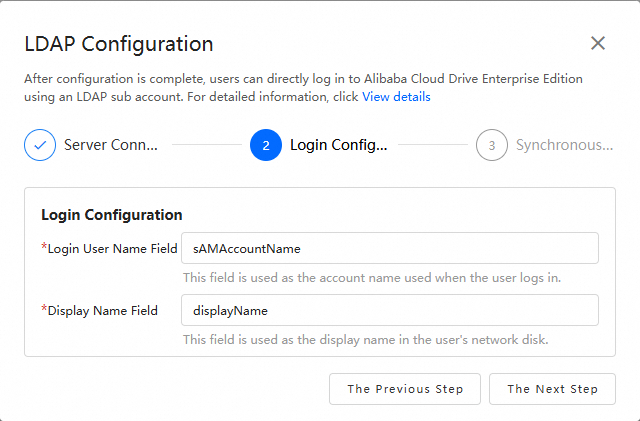Click the network disk display name hint
The width and height of the screenshot is (640, 421).
point(365,339)
